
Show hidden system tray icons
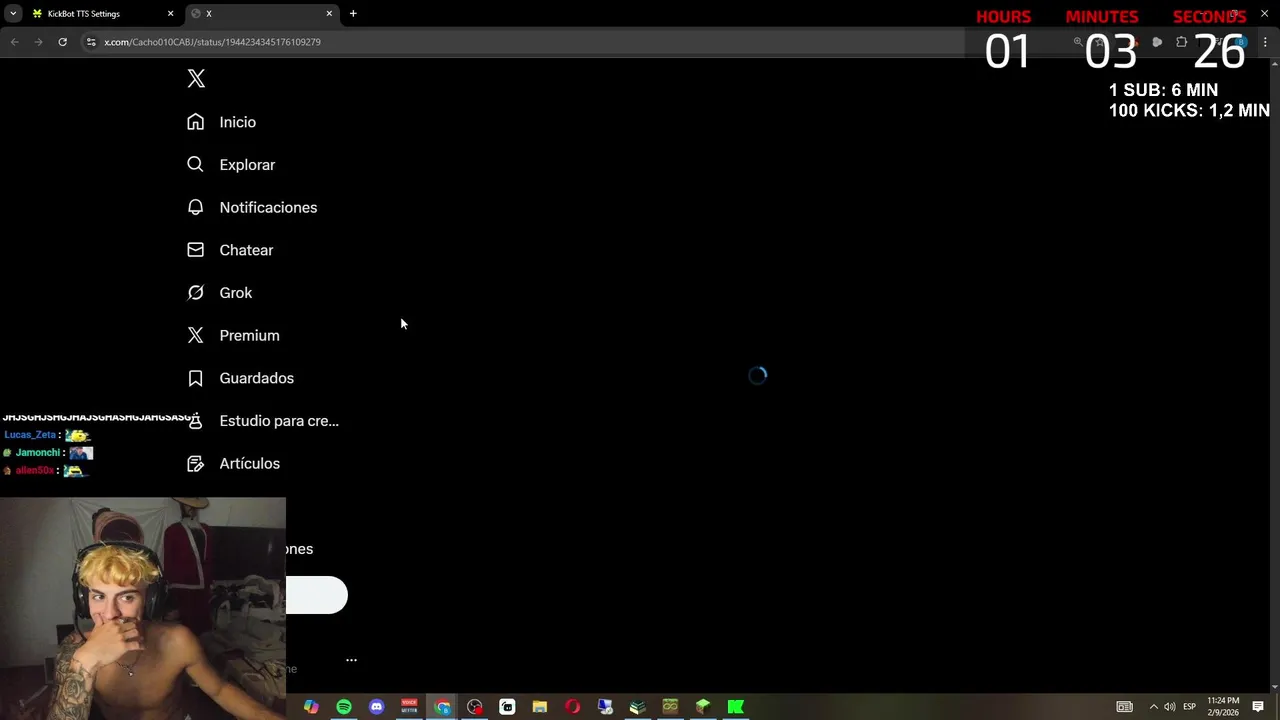(1153, 707)
